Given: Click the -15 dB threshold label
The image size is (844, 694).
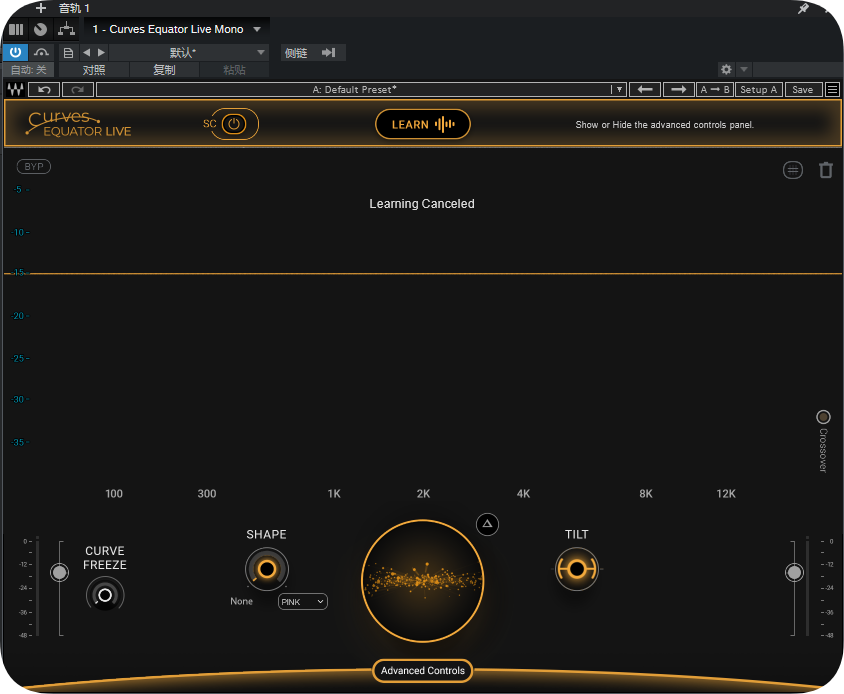Looking at the screenshot, I should (19, 272).
